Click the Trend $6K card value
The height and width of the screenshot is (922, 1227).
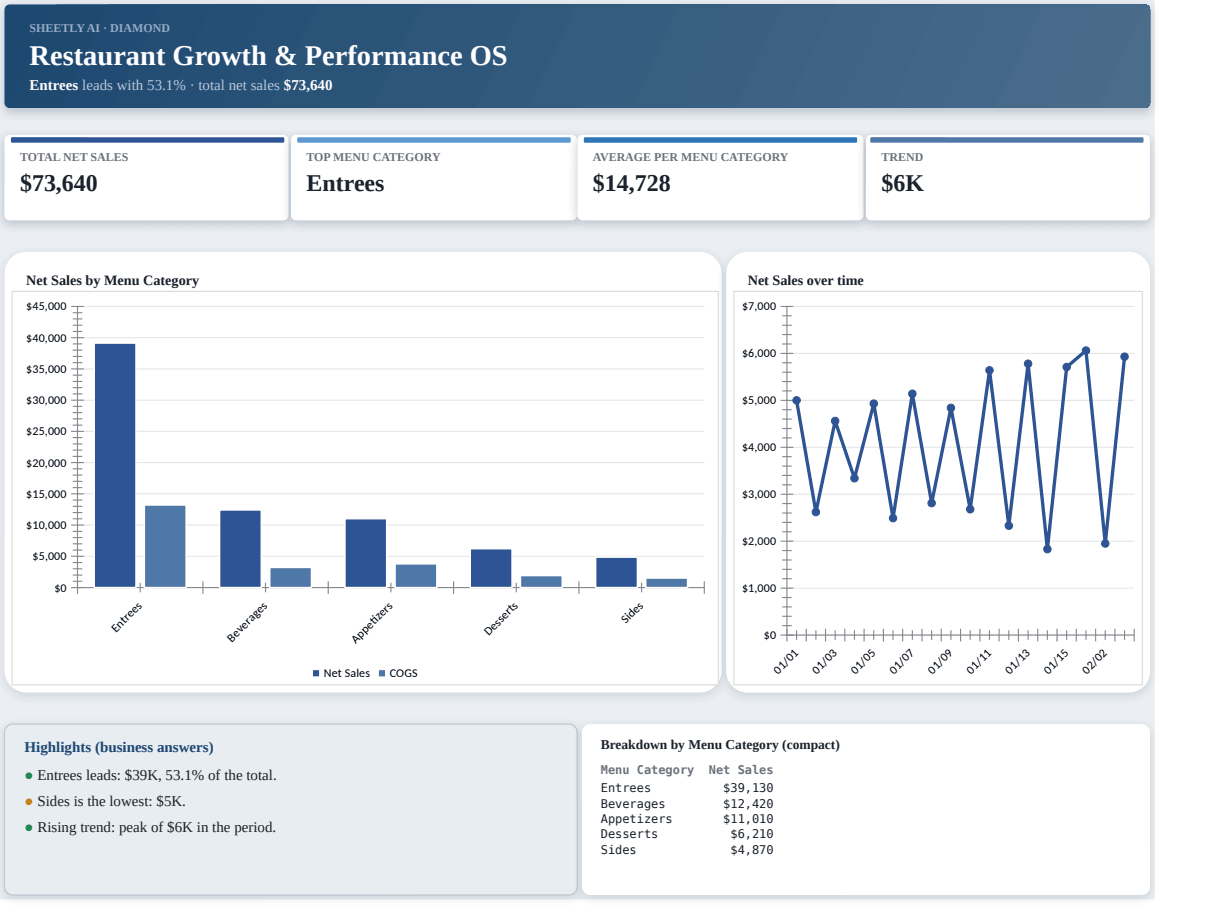[x=902, y=184]
